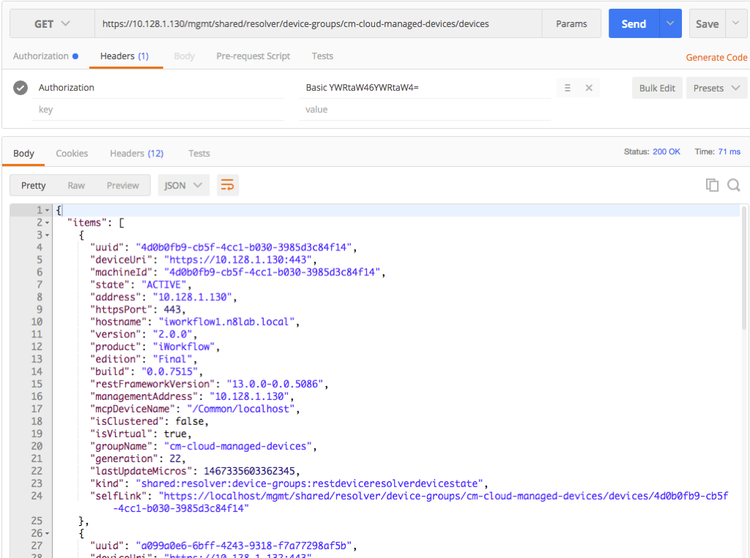Copy response body with copy icon
750x558 pixels.
(712, 185)
